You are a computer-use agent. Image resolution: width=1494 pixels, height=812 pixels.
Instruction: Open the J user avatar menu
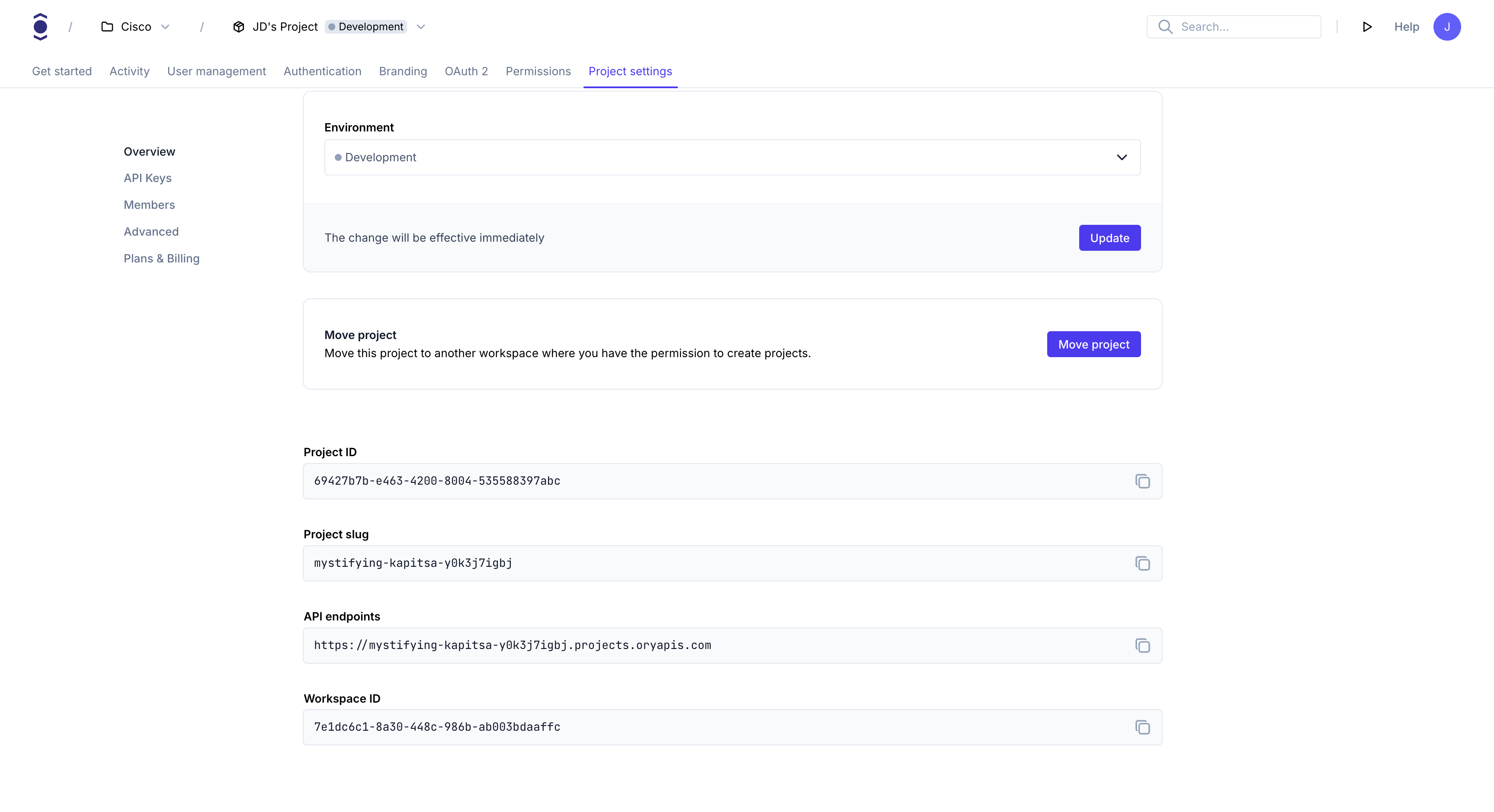(x=1446, y=27)
